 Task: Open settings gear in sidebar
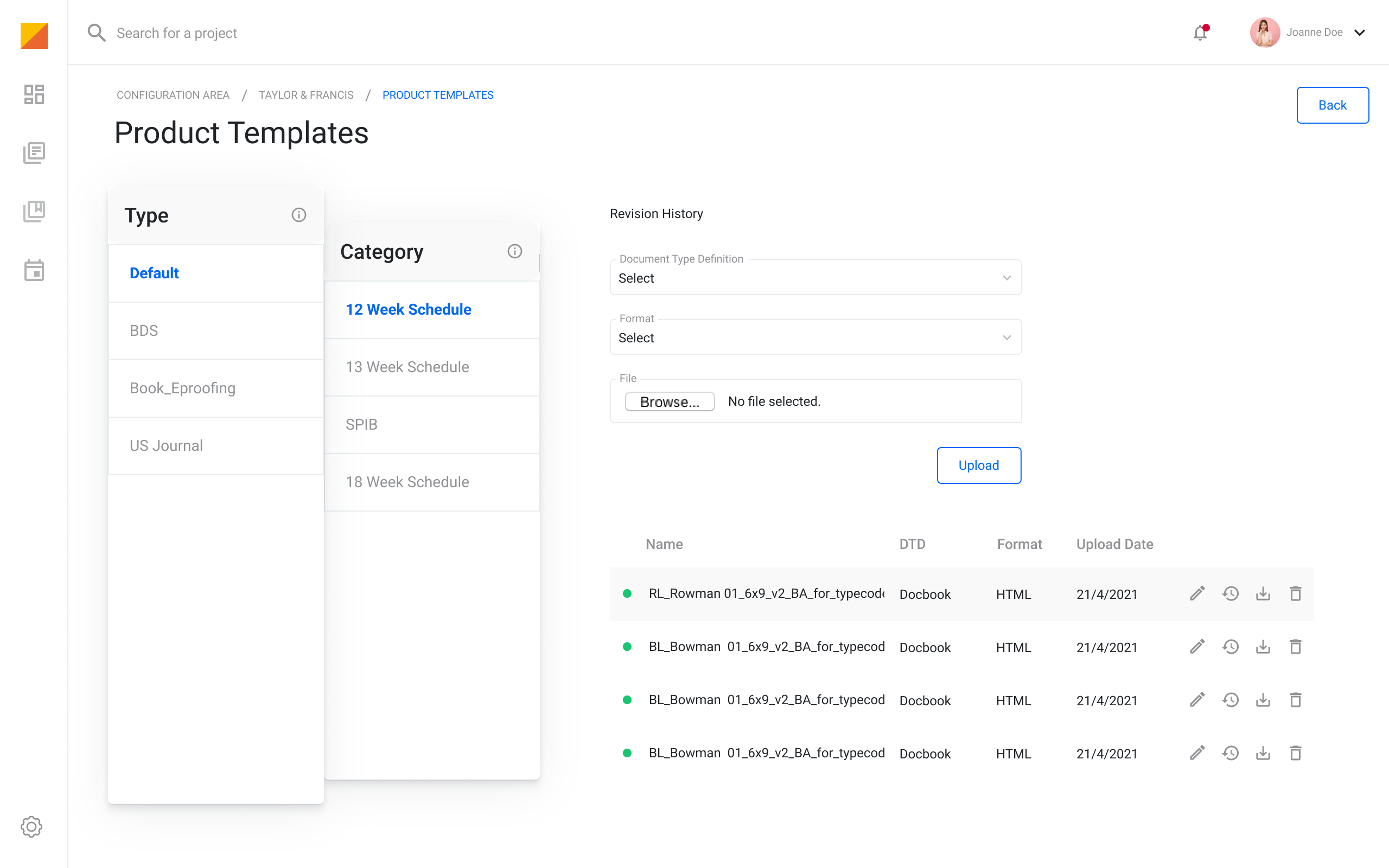click(31, 827)
